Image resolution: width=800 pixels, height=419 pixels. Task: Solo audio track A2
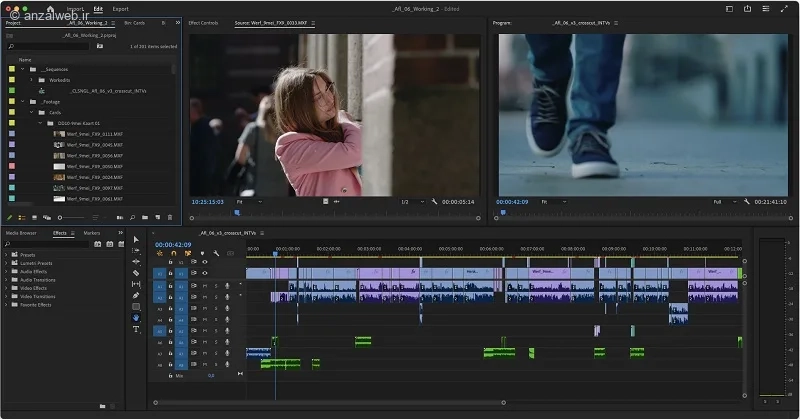pos(216,297)
